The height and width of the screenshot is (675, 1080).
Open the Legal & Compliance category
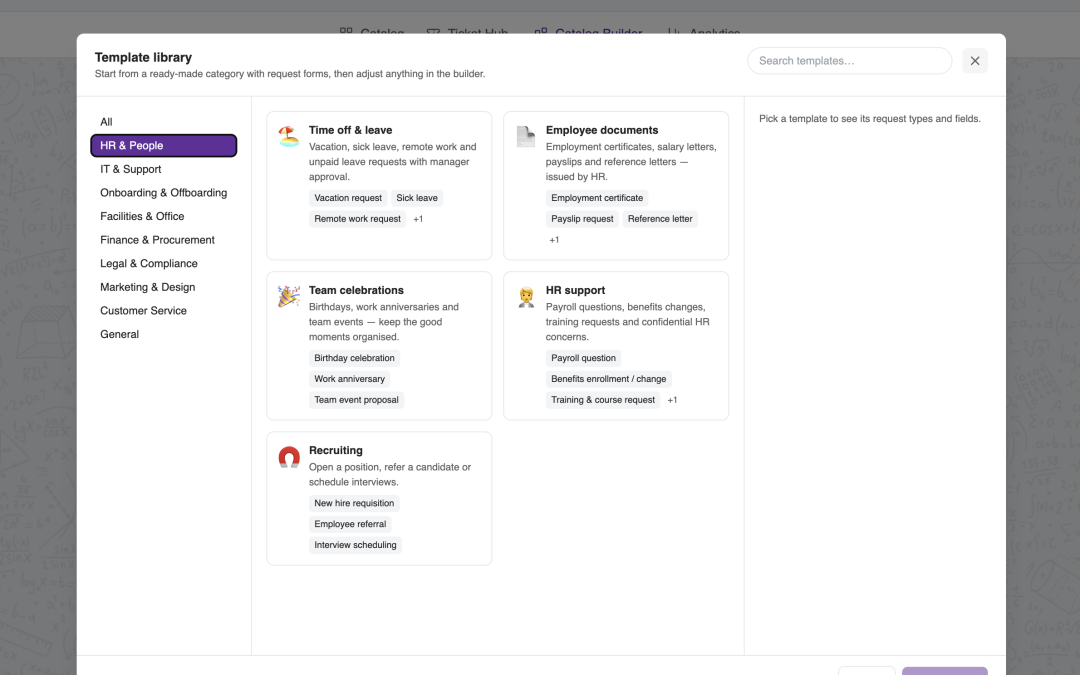(x=164, y=263)
